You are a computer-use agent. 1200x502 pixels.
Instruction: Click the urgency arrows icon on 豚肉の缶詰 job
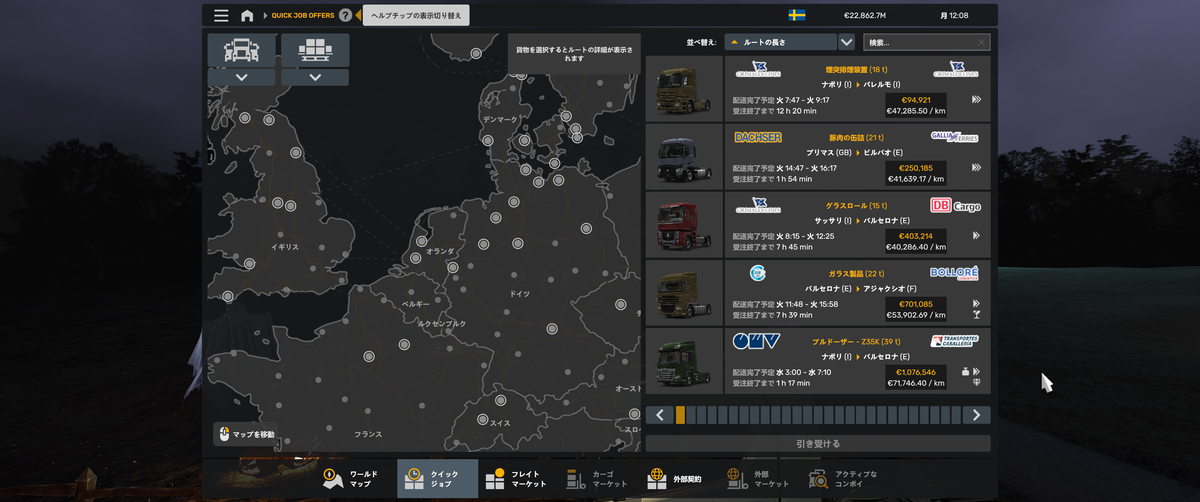976,167
